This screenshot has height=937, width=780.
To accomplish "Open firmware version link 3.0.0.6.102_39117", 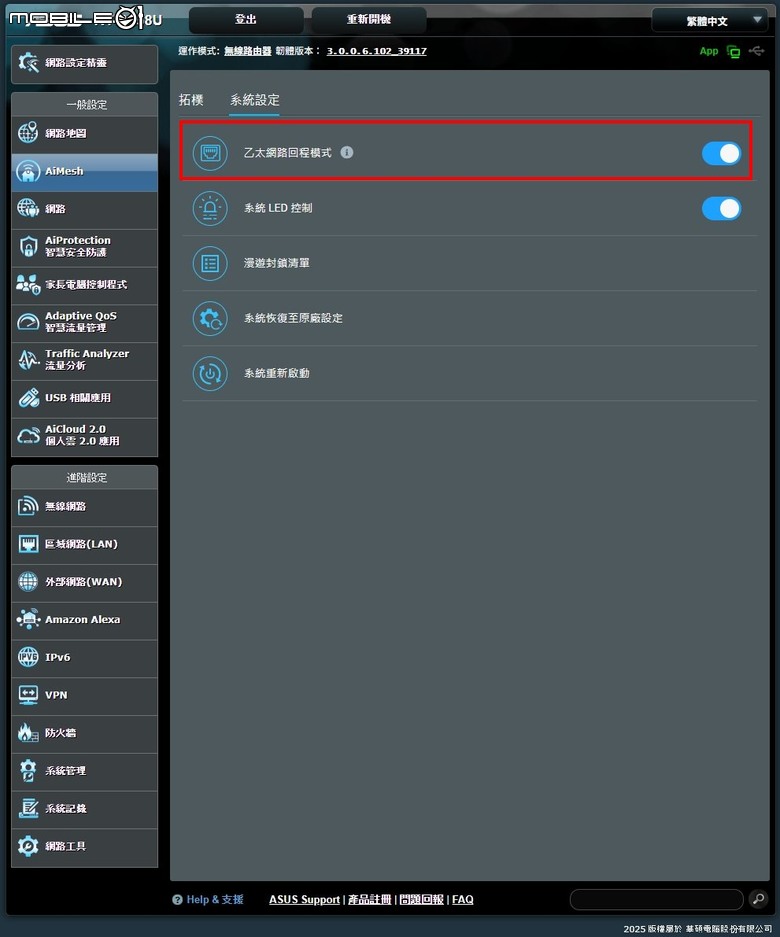I will click(377, 51).
